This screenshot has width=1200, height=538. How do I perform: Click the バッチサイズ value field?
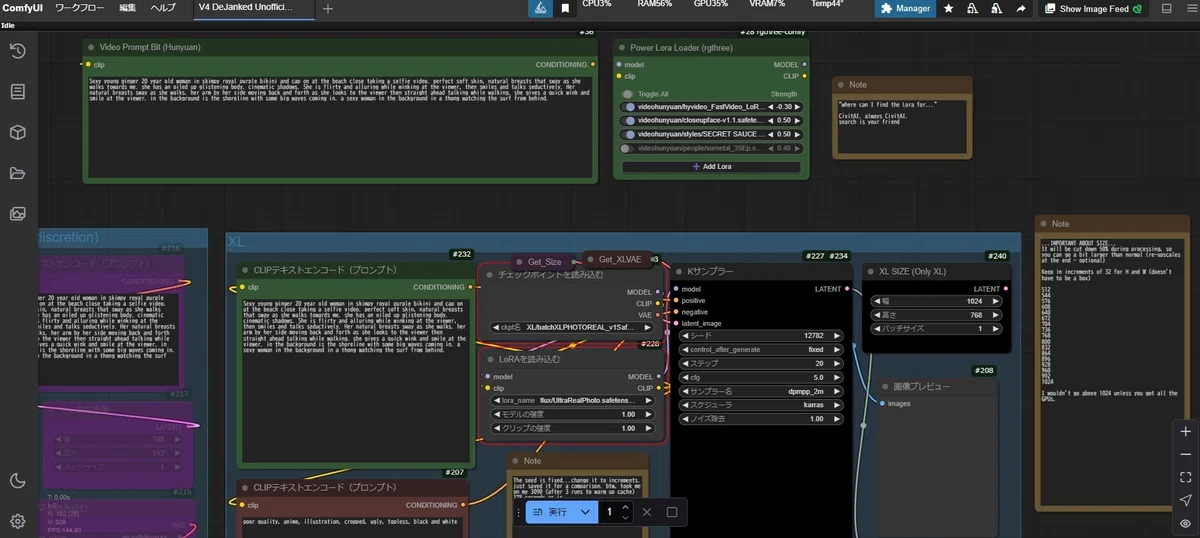click(x=938, y=328)
